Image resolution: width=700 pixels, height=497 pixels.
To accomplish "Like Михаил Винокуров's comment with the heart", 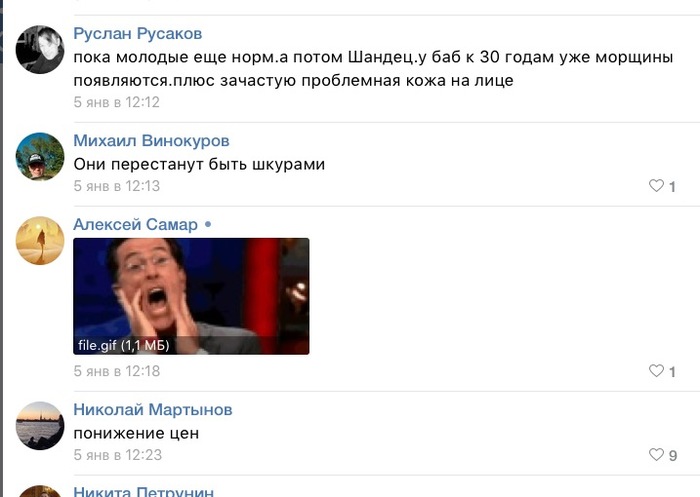I will 656,185.
